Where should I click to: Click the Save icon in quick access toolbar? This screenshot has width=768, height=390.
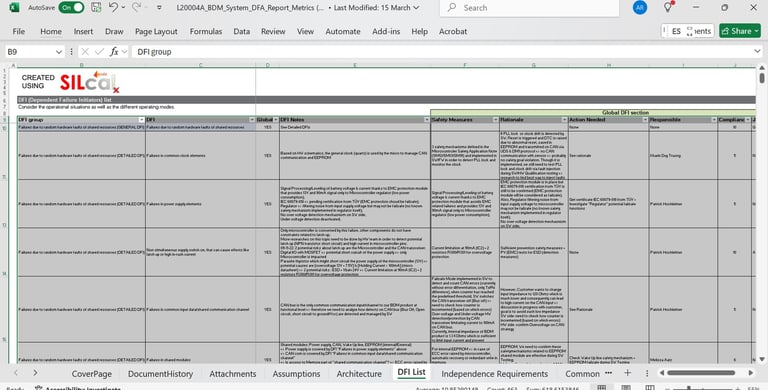[96, 7]
